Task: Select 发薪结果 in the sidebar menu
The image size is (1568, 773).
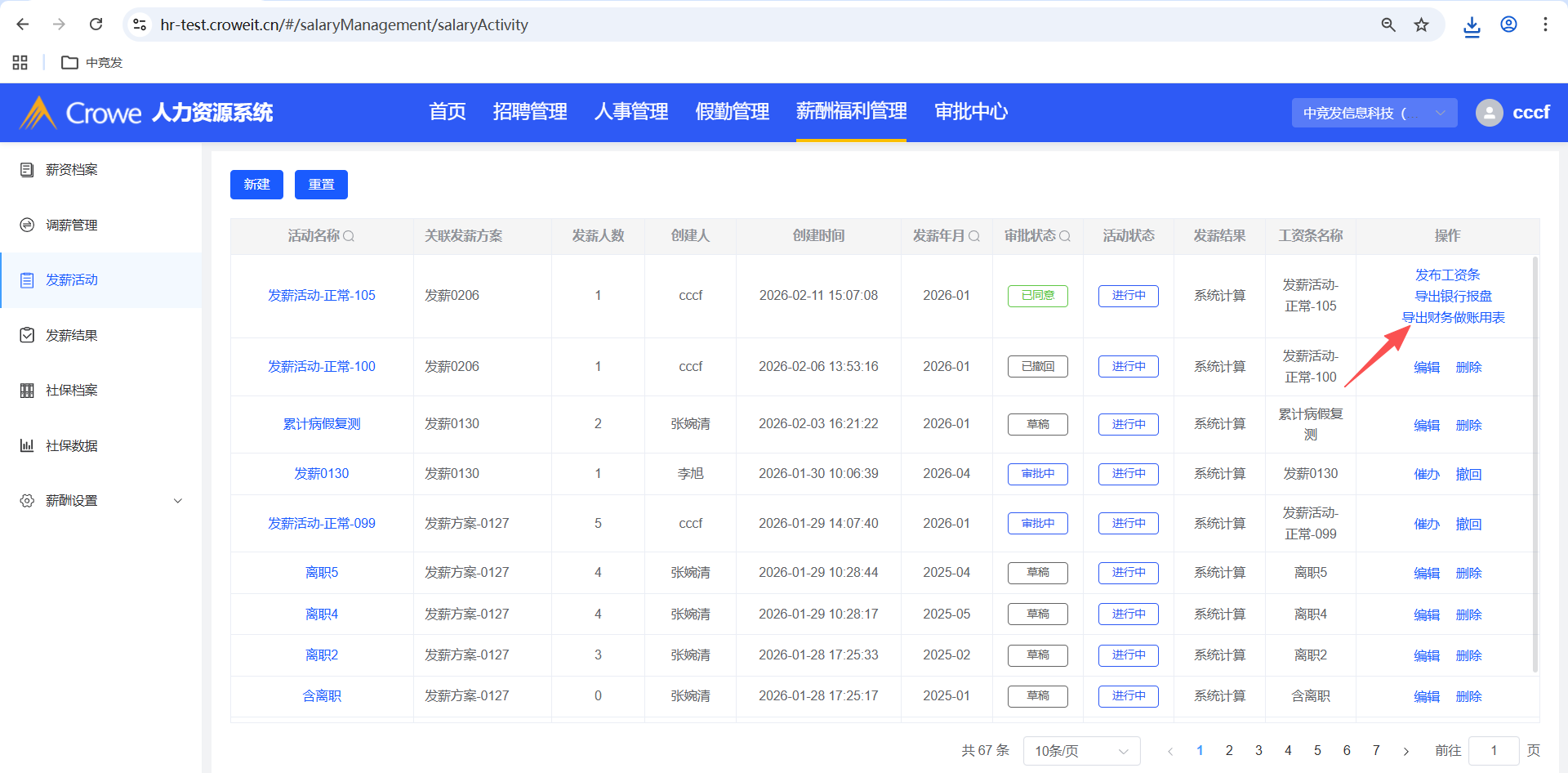Action: coord(72,335)
